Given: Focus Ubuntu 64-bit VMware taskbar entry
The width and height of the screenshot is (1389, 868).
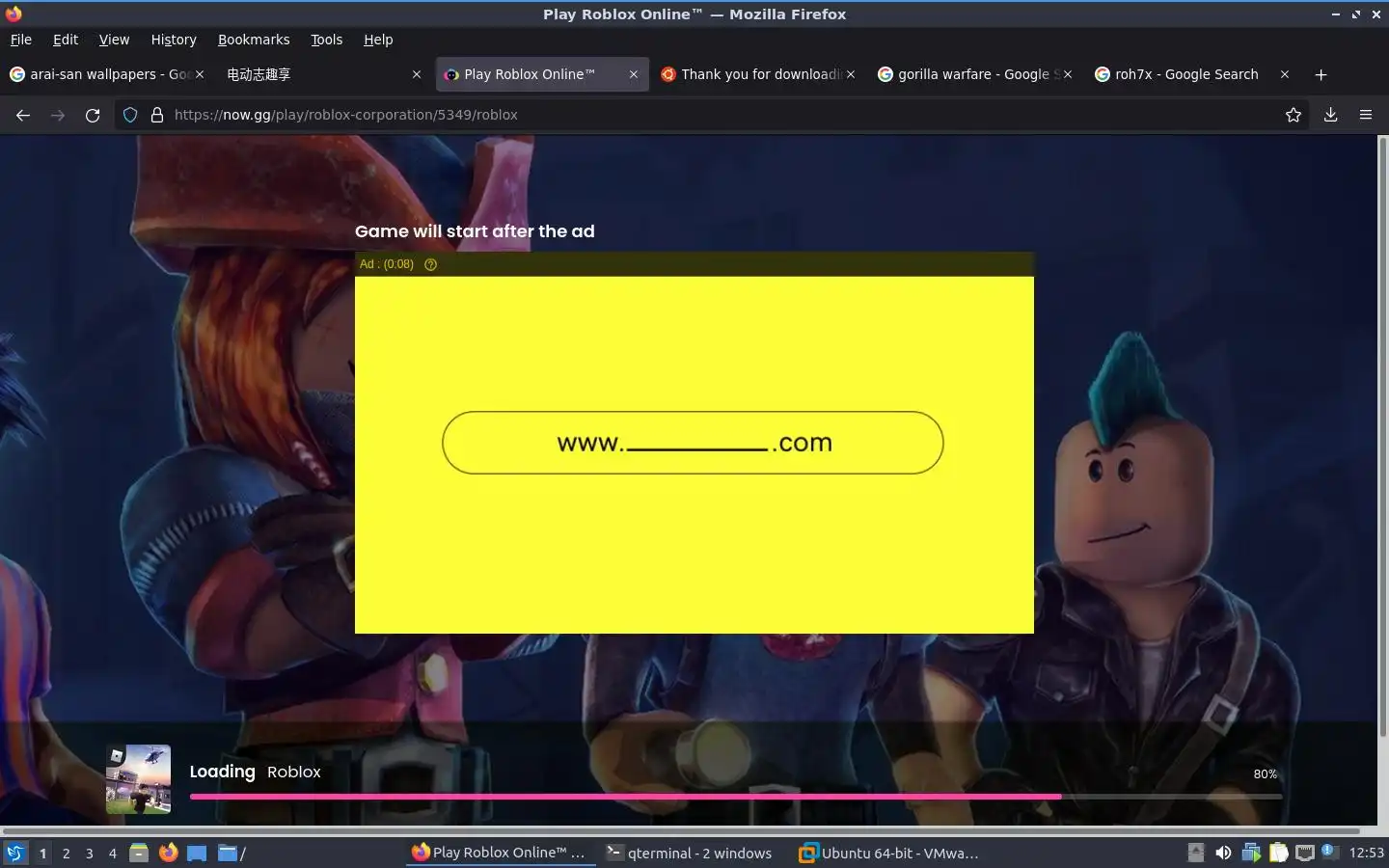Looking at the screenshot, I should click(889, 853).
